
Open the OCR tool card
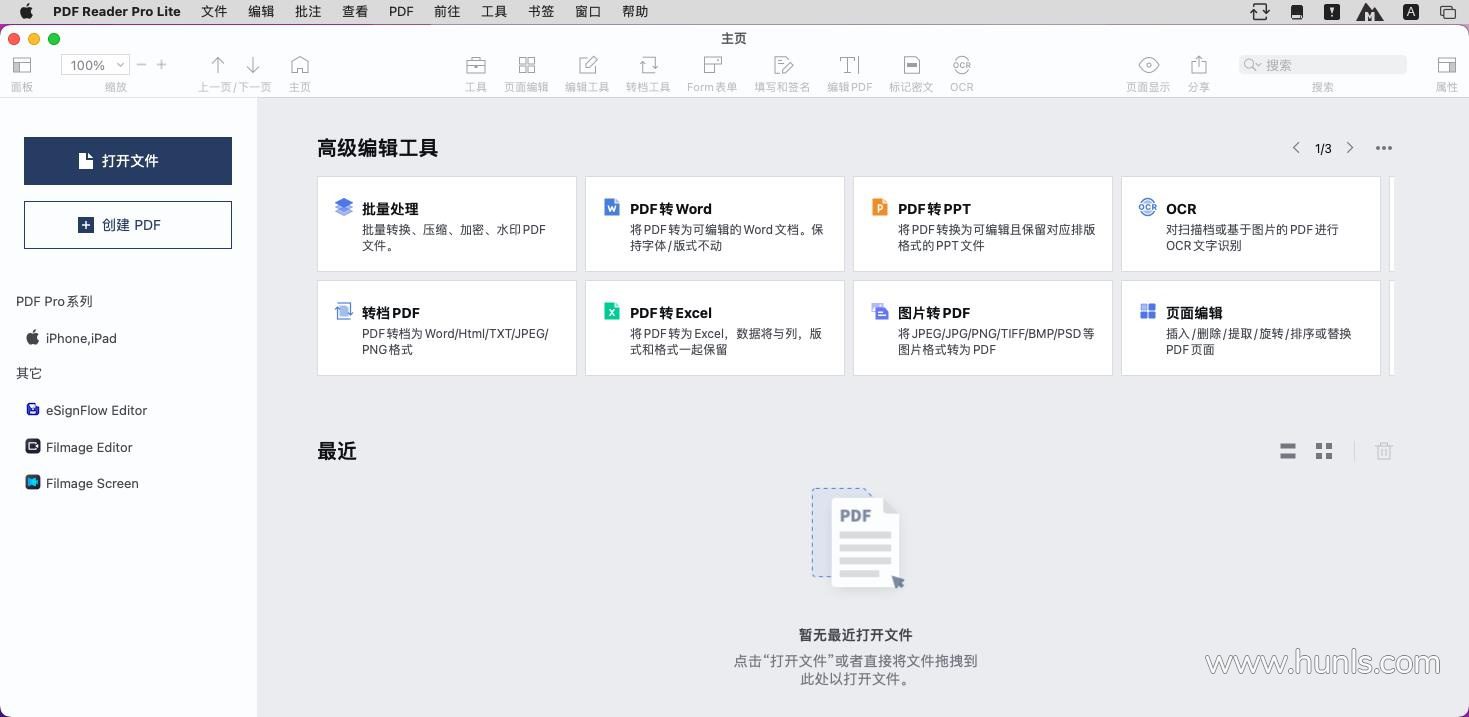[x=1251, y=224]
